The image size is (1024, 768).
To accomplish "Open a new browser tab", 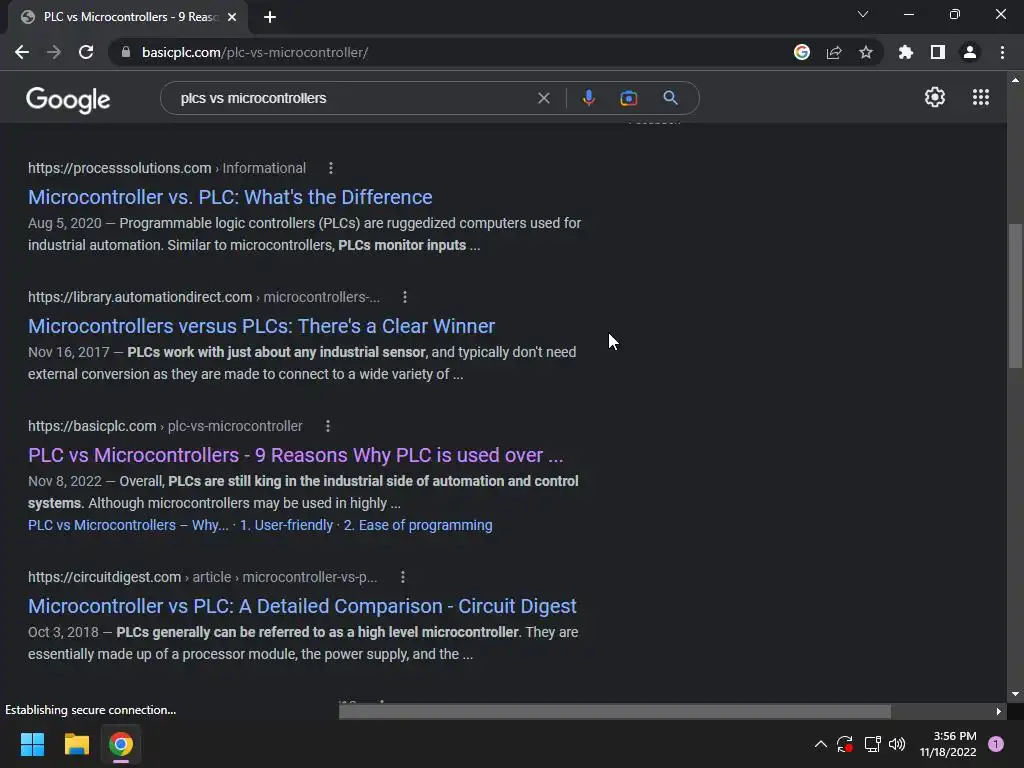I will click(x=270, y=17).
